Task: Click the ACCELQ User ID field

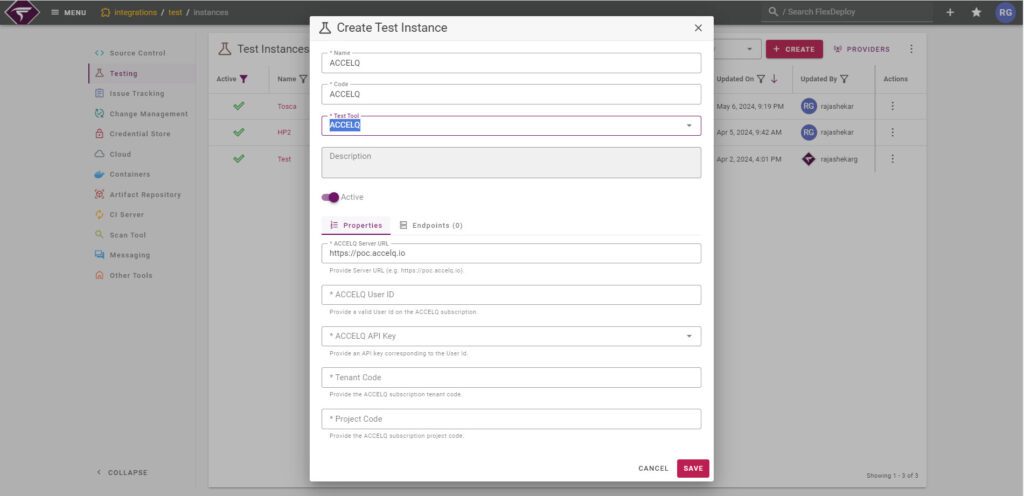Action: click(511, 294)
